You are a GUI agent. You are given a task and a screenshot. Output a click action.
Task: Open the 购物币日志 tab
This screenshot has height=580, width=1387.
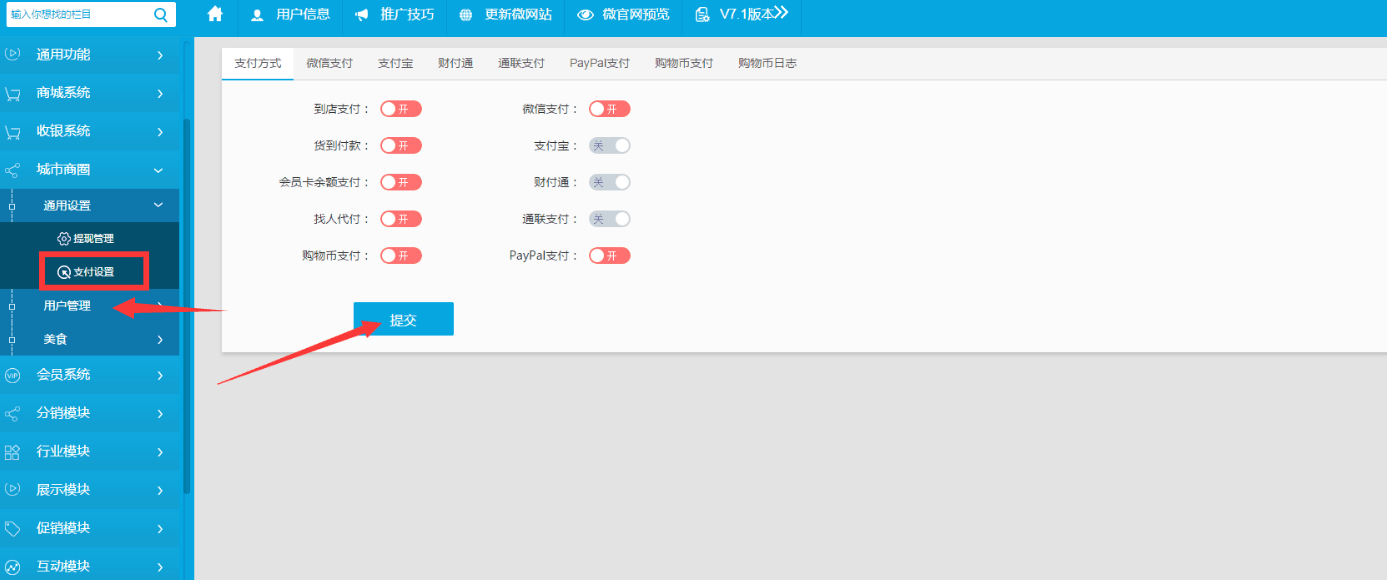coord(767,63)
